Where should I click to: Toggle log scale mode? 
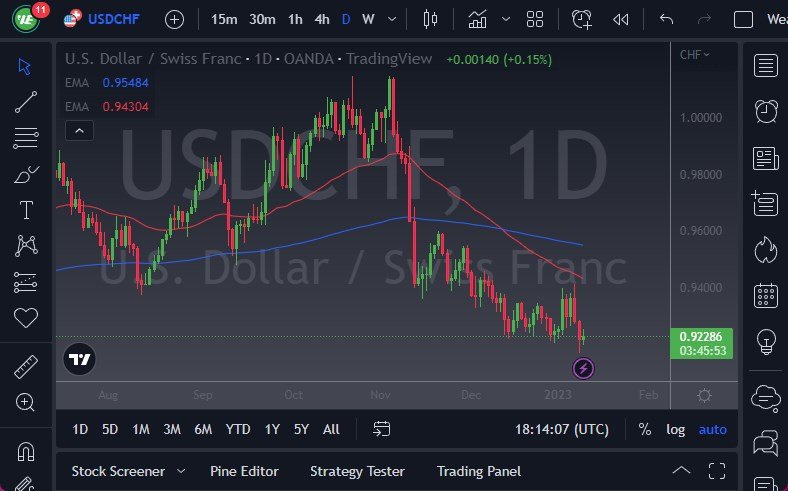click(675, 430)
